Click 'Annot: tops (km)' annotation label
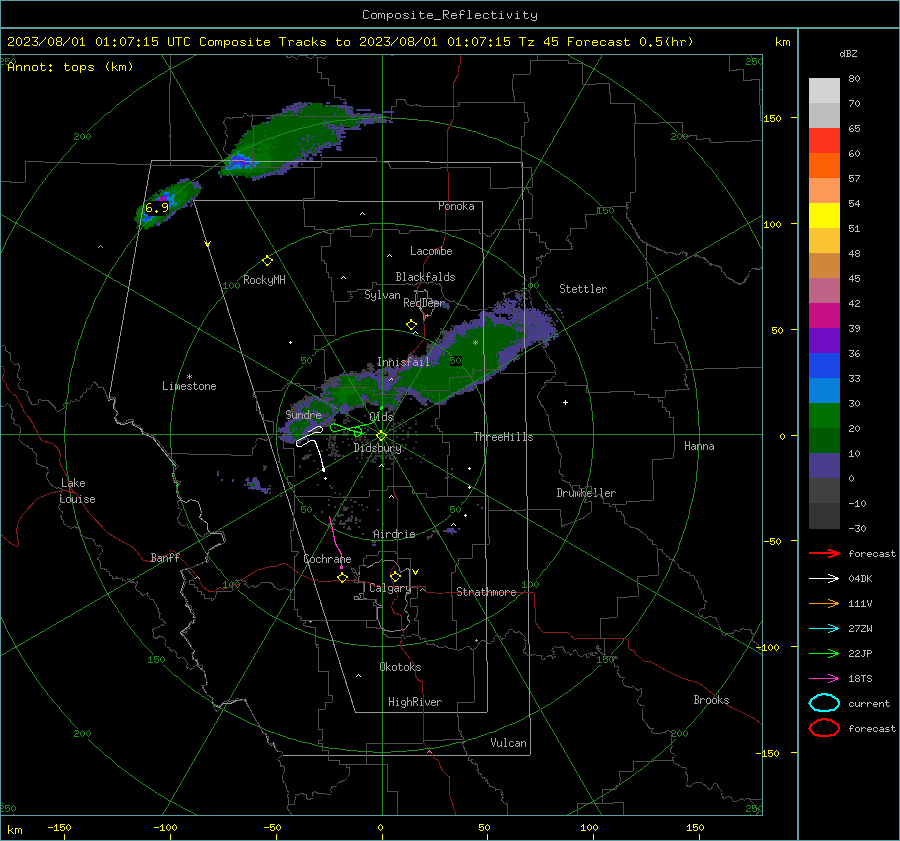The width and height of the screenshot is (900, 841). (70, 67)
